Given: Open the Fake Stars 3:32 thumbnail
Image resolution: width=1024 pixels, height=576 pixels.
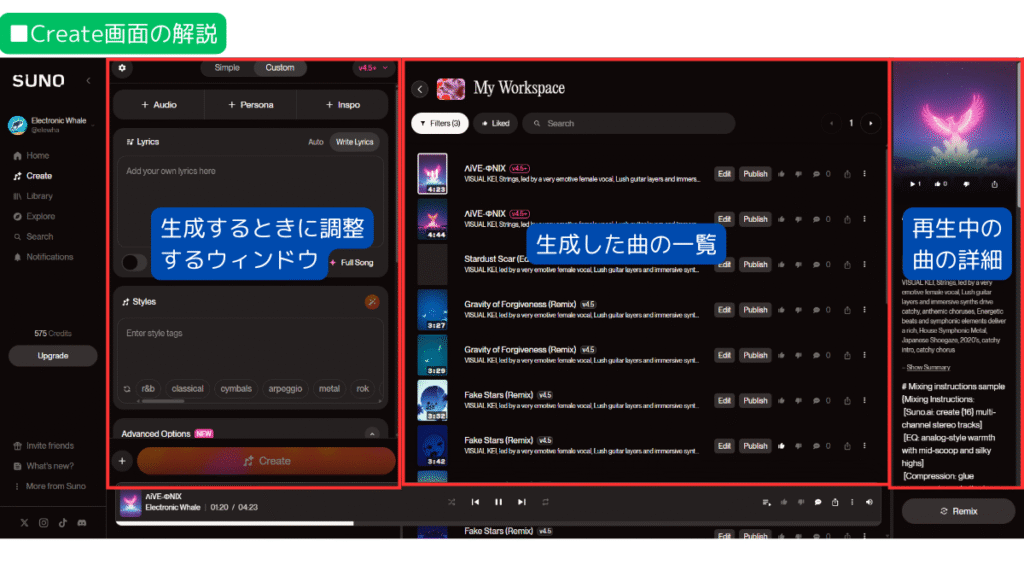Looking at the screenshot, I should click(x=432, y=400).
